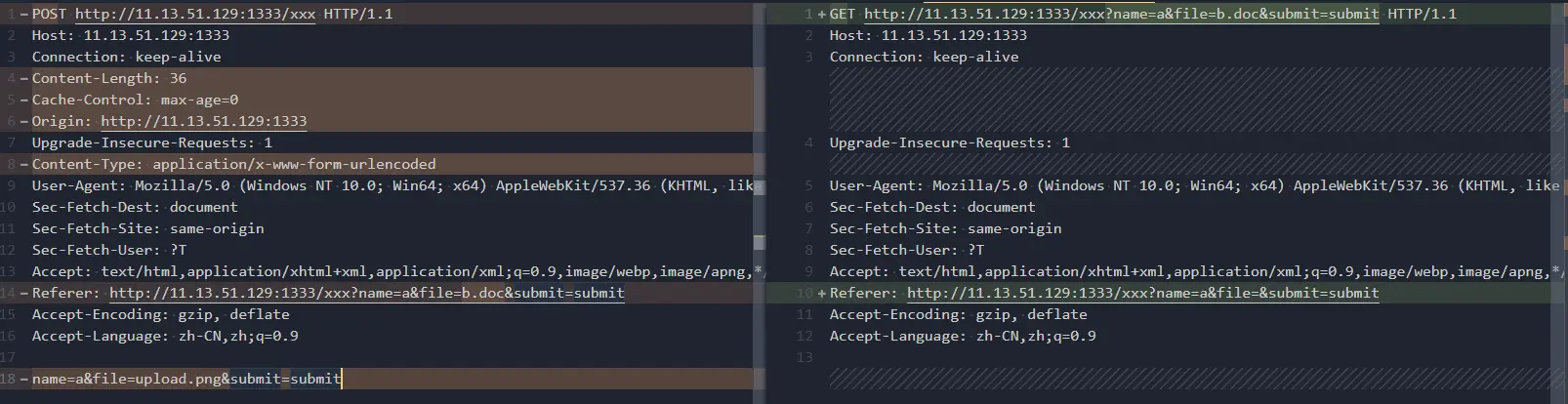Click the left pane vertical scrollbar thumb

click(x=760, y=242)
